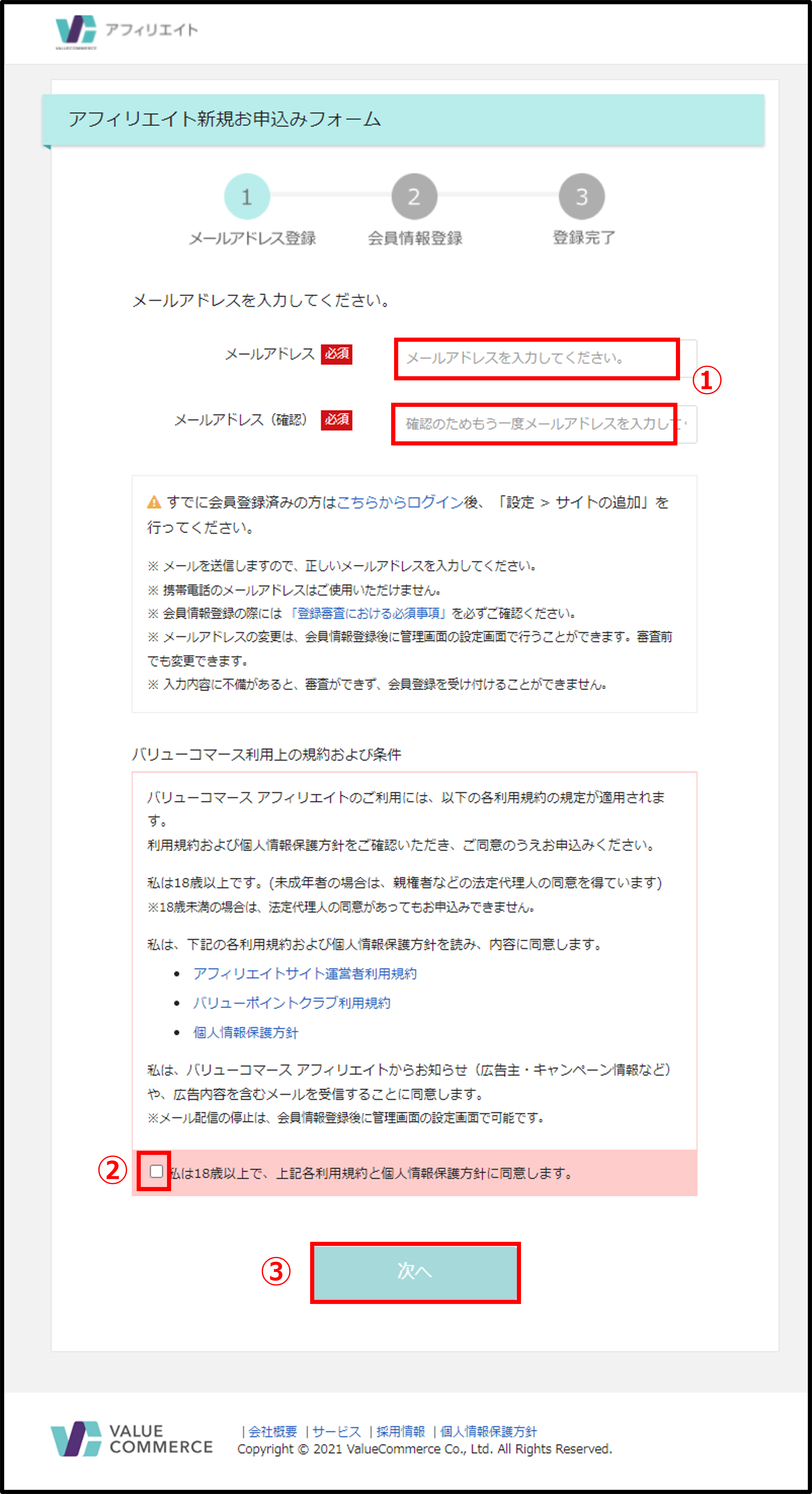Click the step 1 circle indicator
812x1494 pixels.
pyautogui.click(x=247, y=197)
